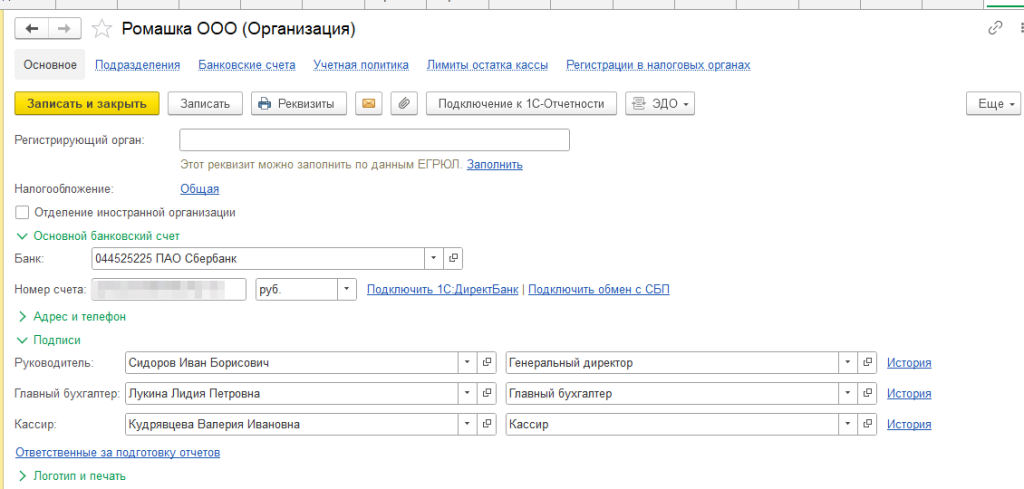
Task: Click Подключить 1С:ДиректБанк link
Action: [x=443, y=289]
